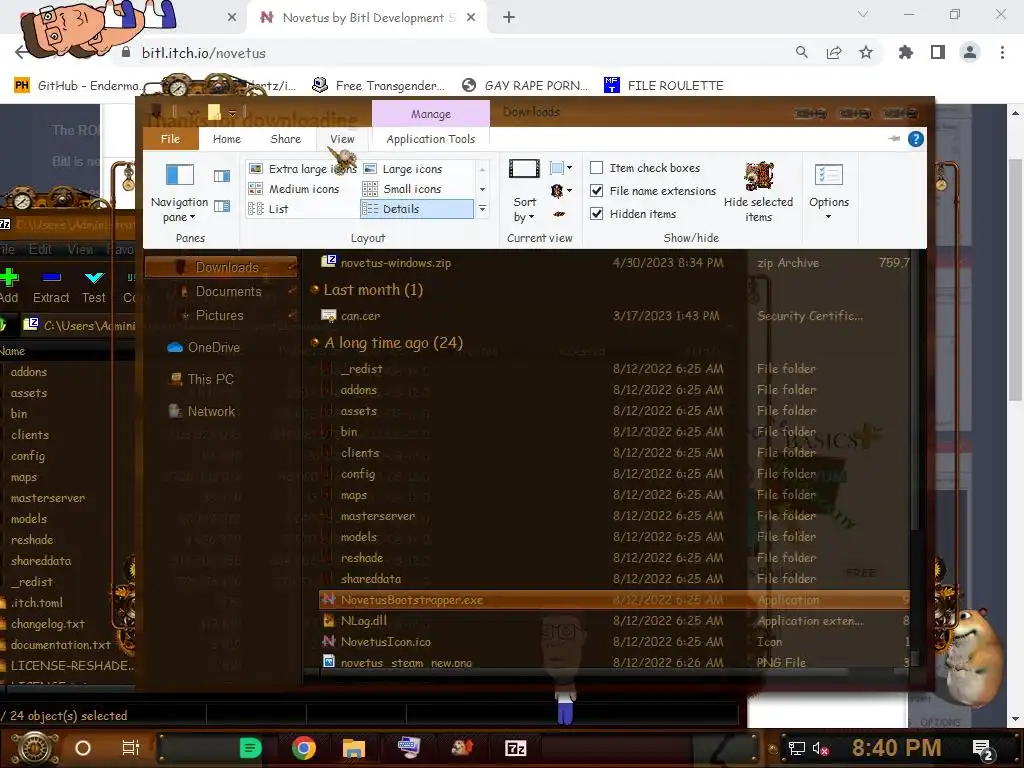Open 7-Zip taskbar icon
Screen dimensions: 1024x768
515,748
